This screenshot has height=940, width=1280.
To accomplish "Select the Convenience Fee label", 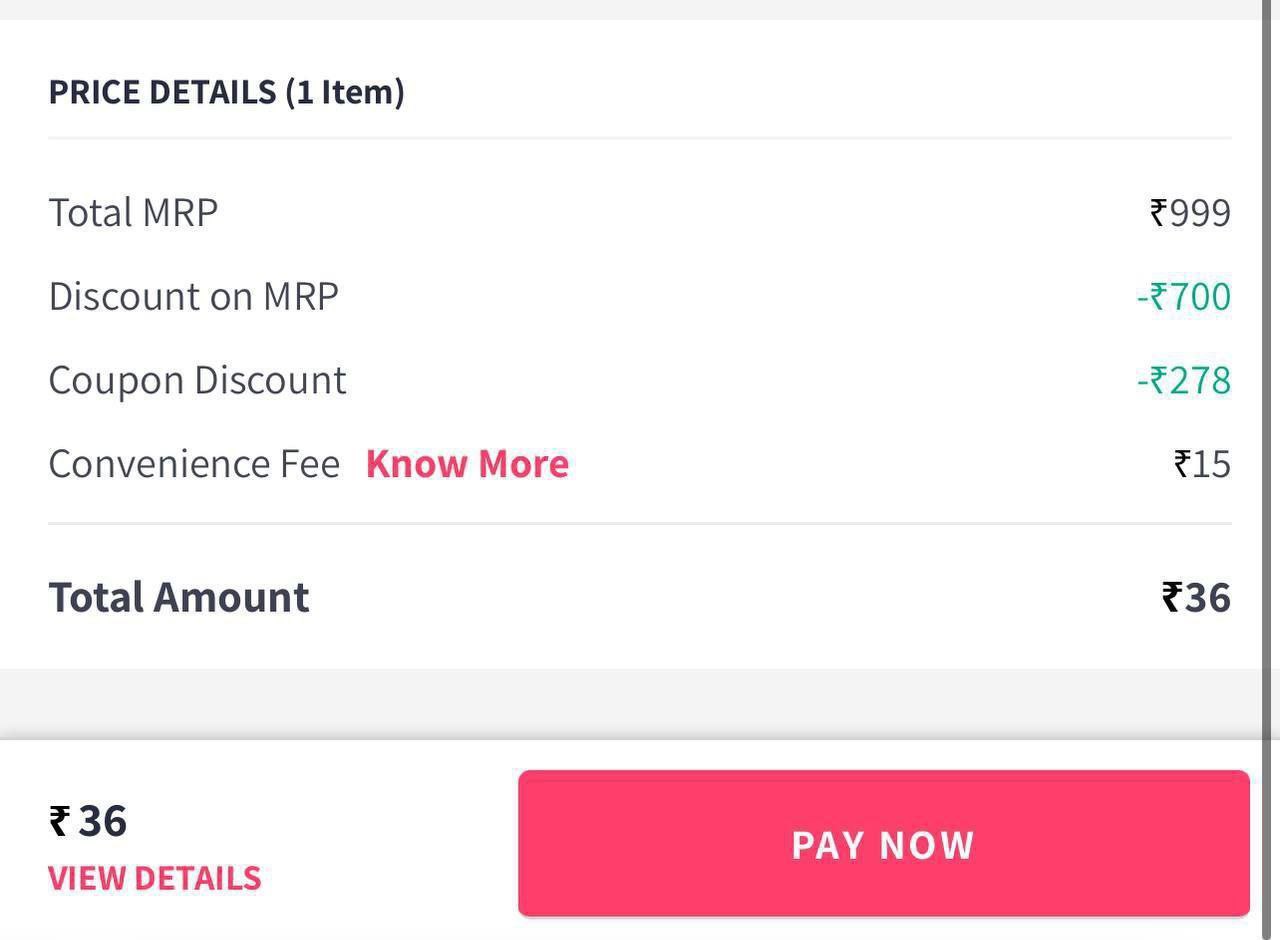I will pyautogui.click(x=194, y=463).
